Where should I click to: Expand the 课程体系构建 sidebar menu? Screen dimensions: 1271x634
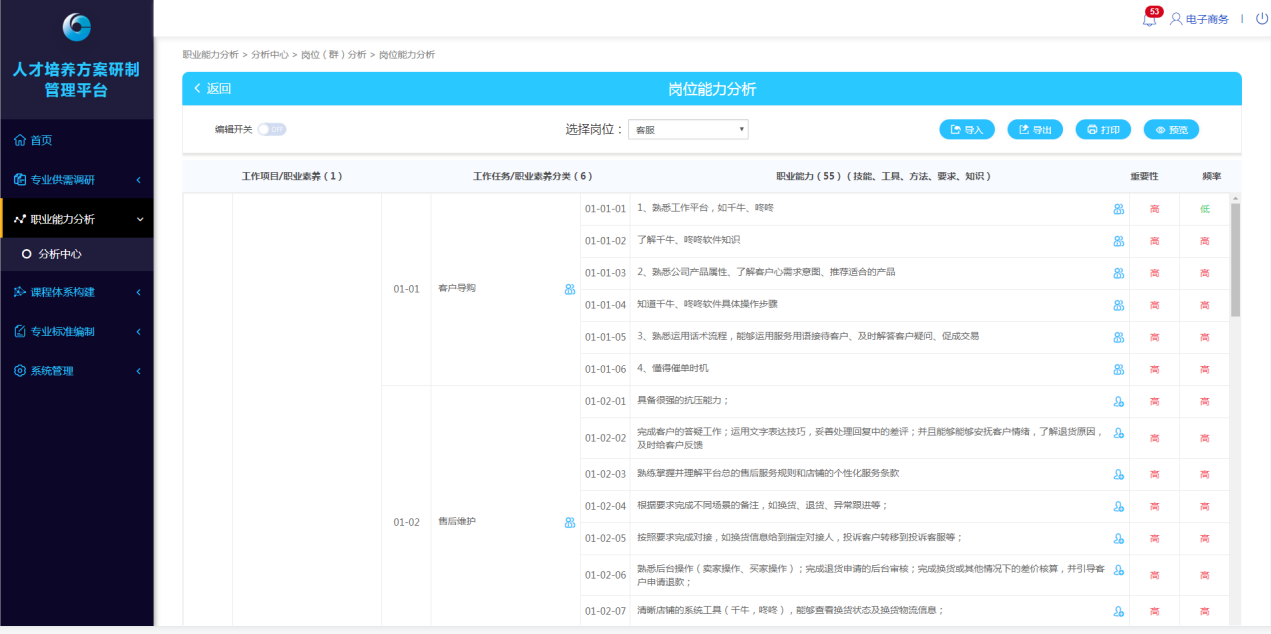coord(76,292)
